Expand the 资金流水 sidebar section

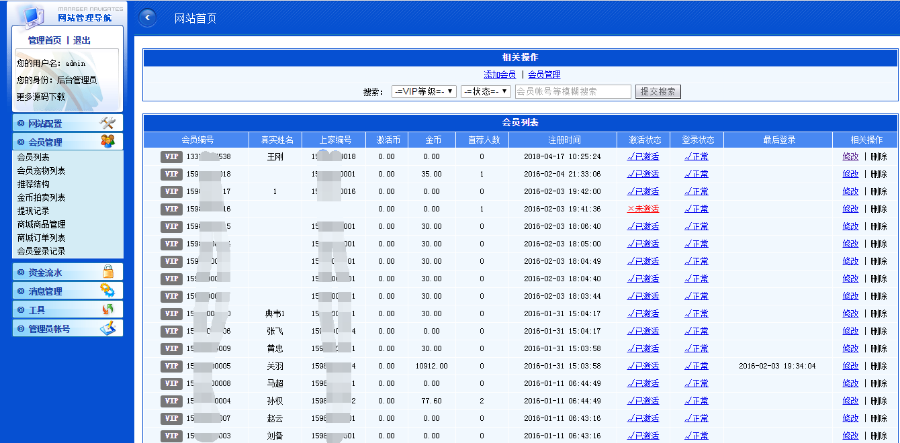coord(68,272)
